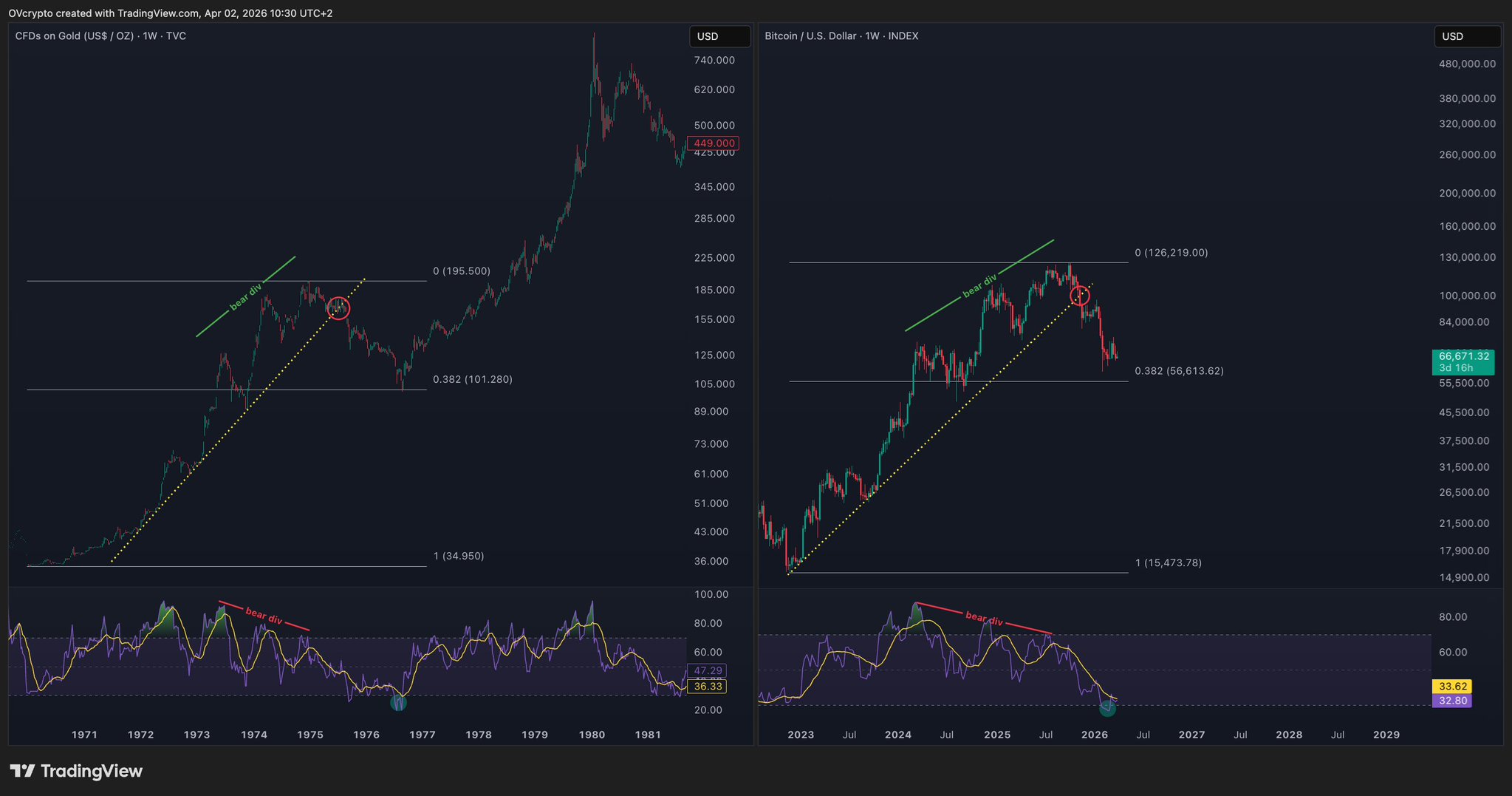Click 2026 on the Bitcoin time axis
Viewport: 1512px width, 796px height.
pos(1094,735)
